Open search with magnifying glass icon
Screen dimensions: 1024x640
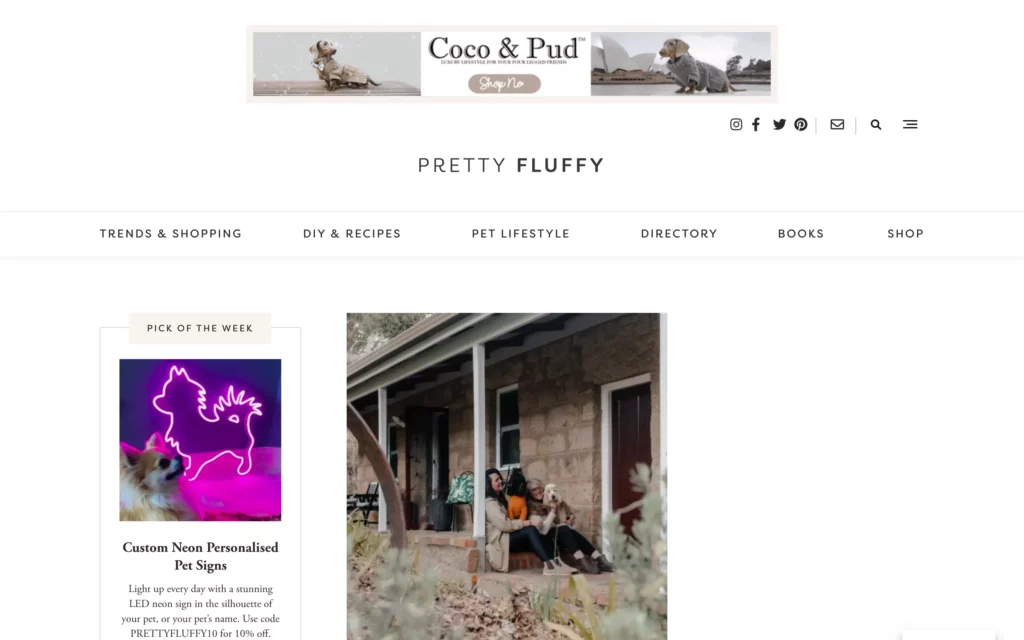pos(876,124)
